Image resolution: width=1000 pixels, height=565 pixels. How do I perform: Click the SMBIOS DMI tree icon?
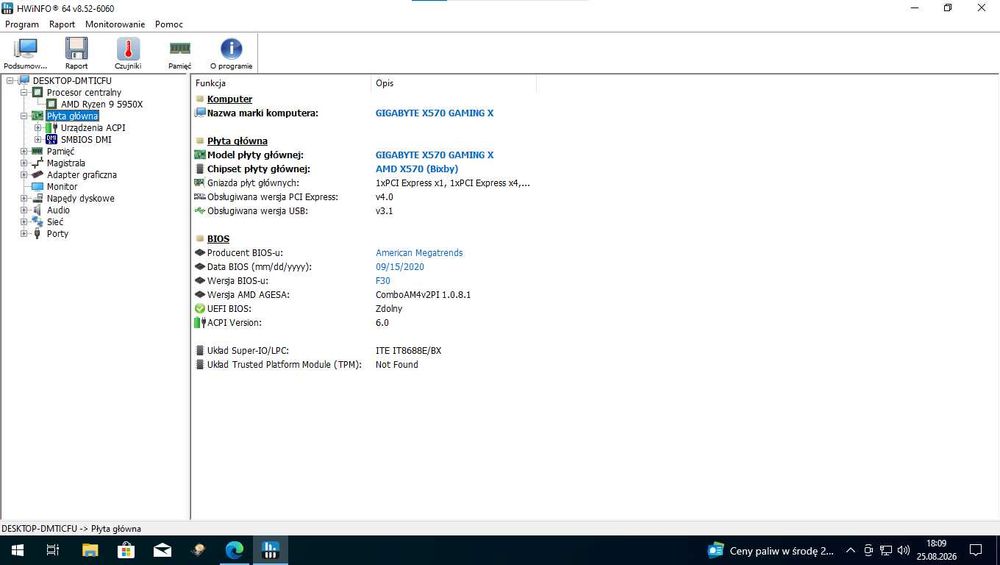52,140
